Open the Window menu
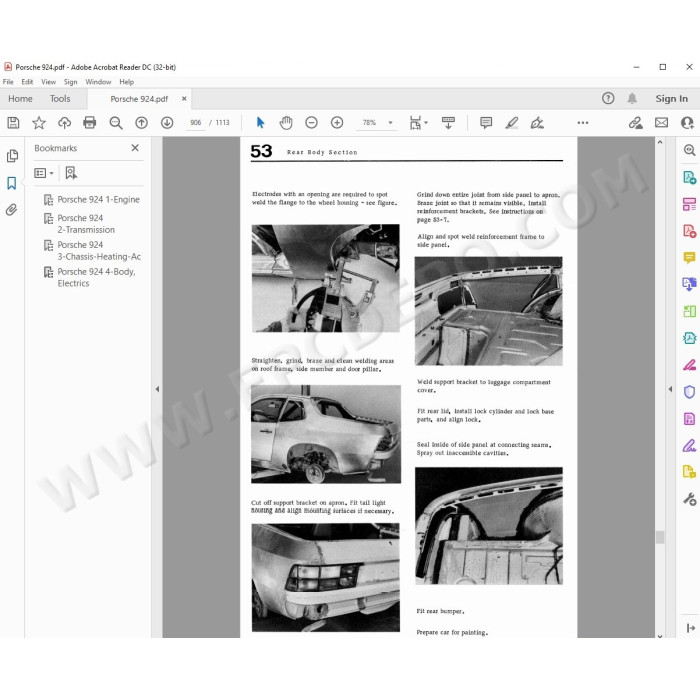Viewport: 700px width, 700px height. coord(98,82)
